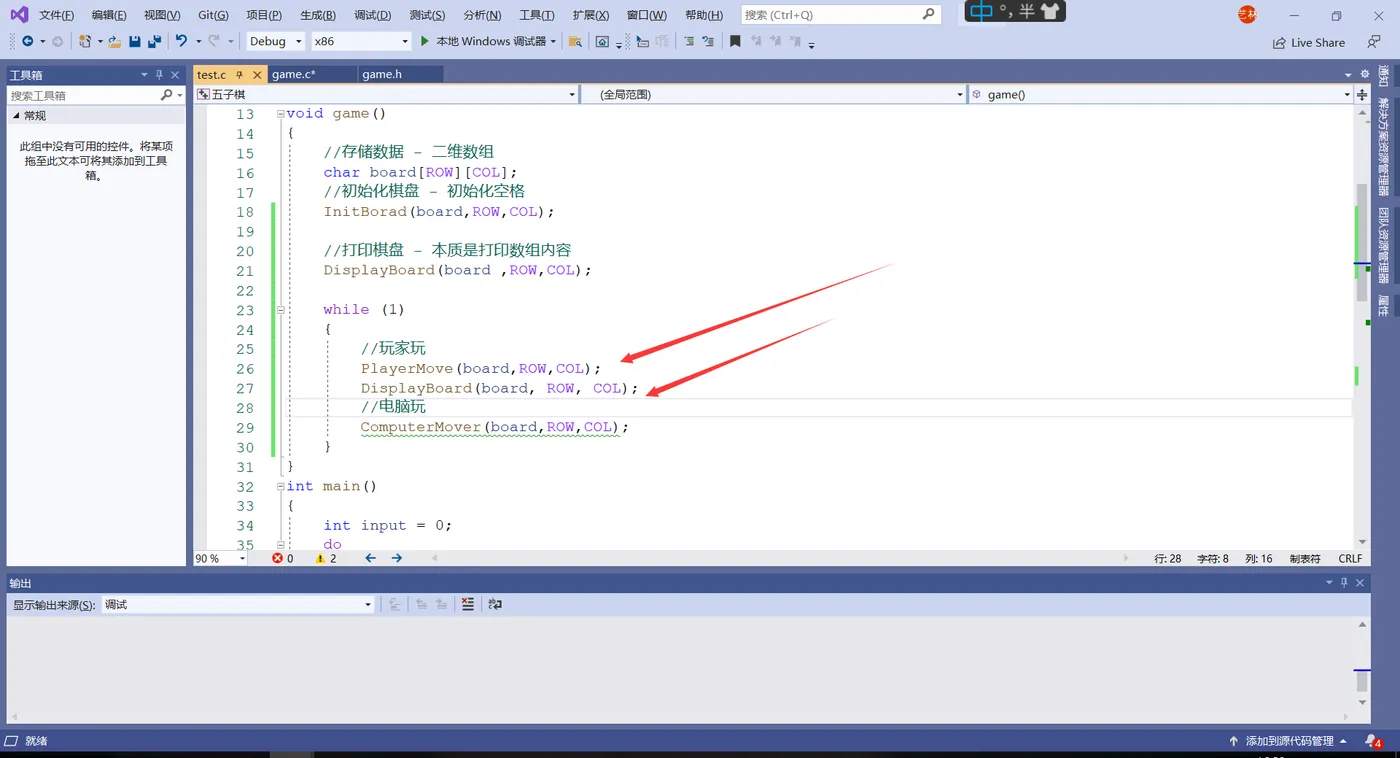Collapse the main() function at line 32

click(279, 486)
